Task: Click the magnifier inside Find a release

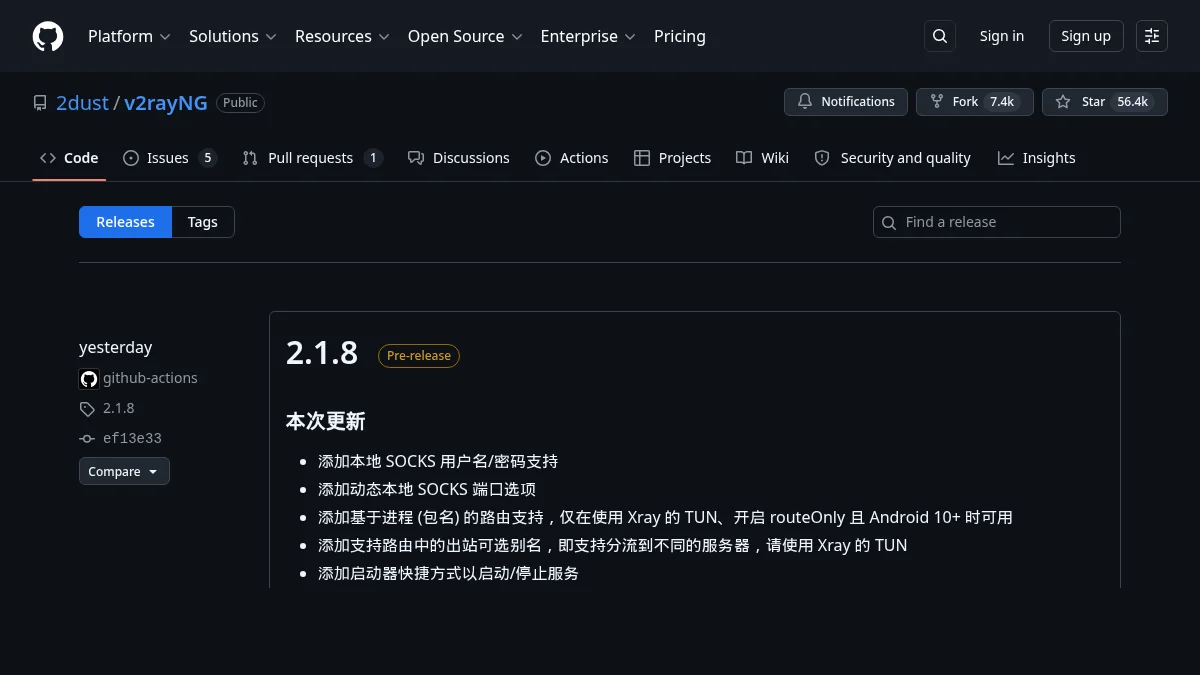Action: click(x=890, y=222)
